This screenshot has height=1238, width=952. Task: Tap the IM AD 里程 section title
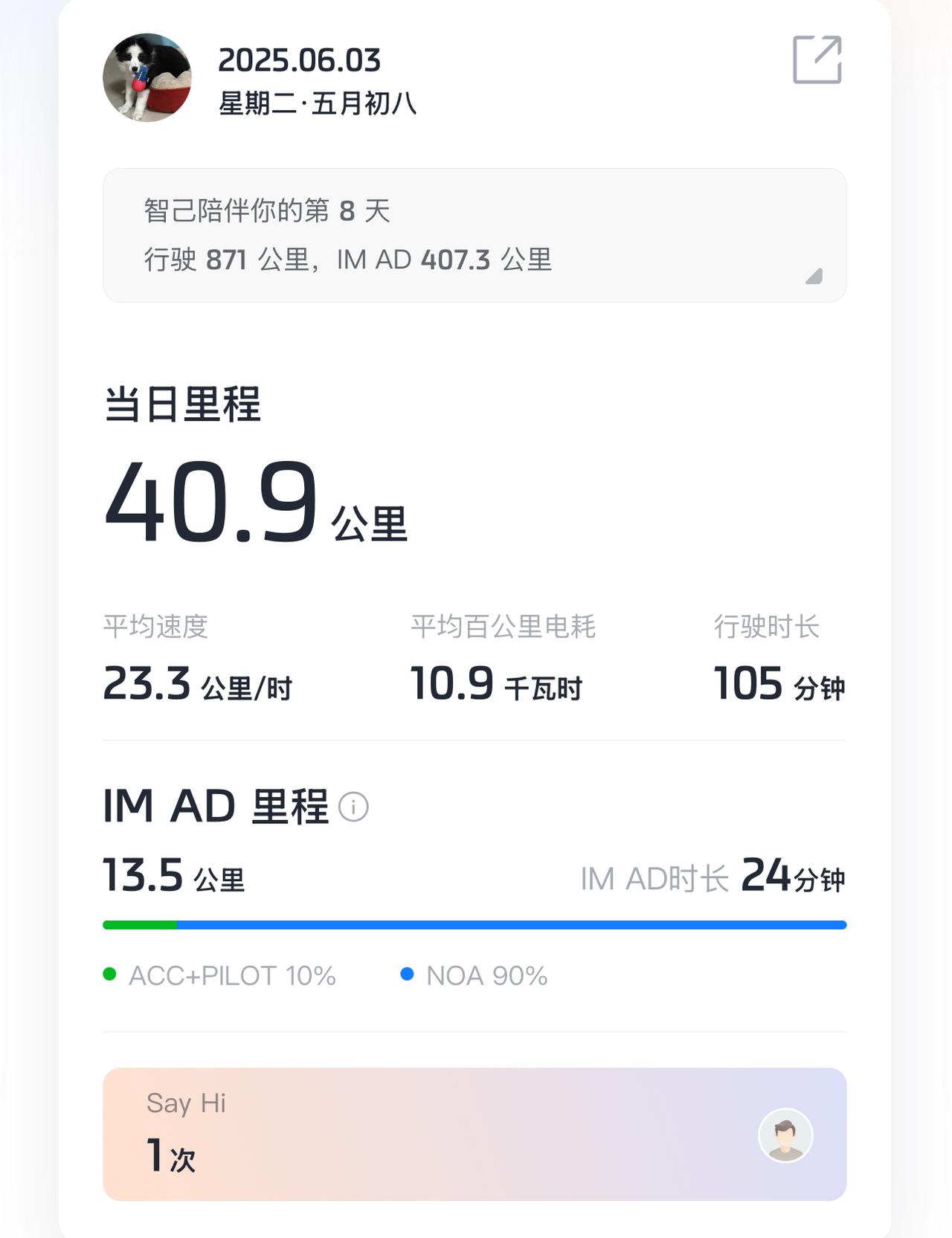(216, 806)
